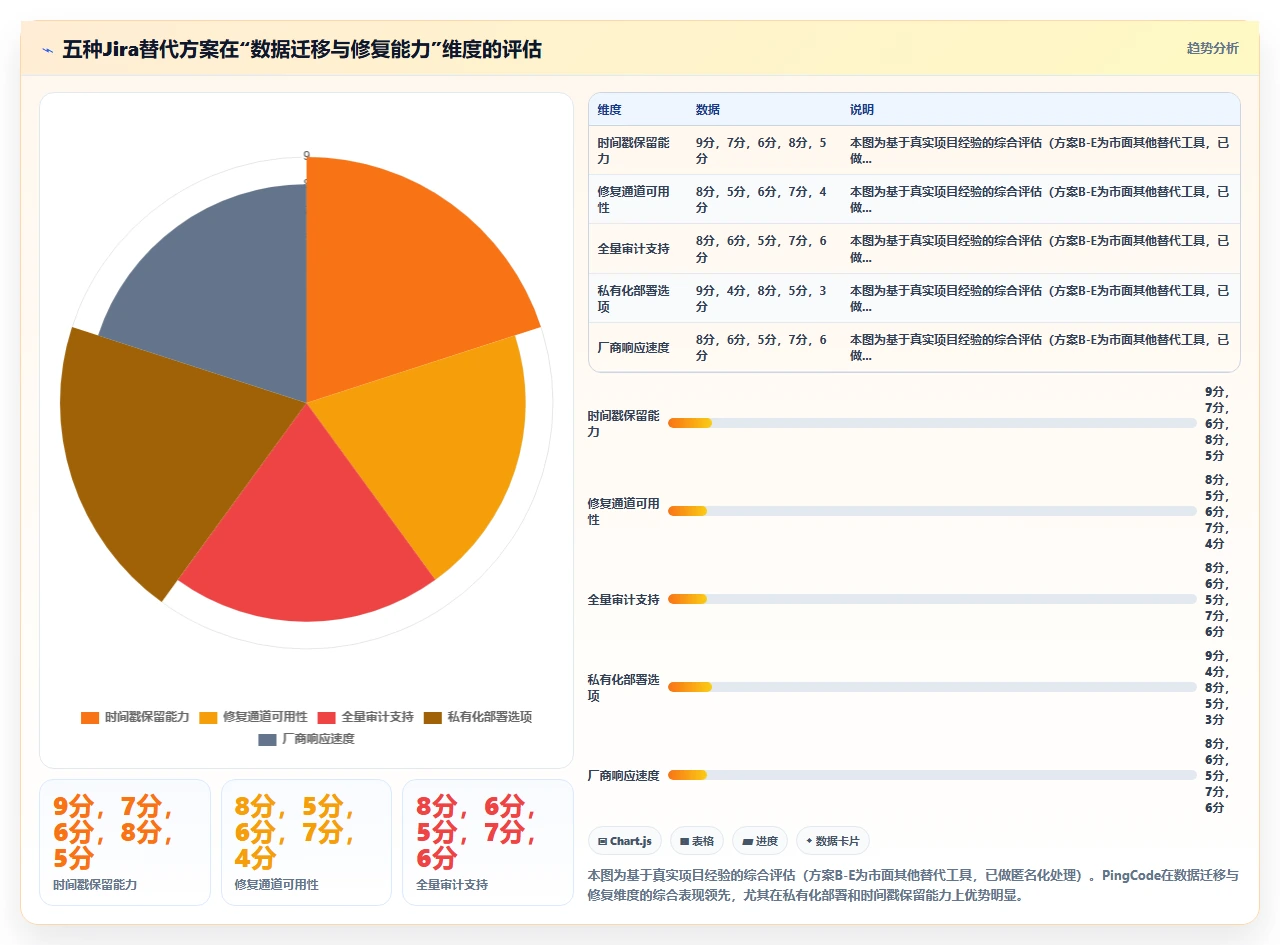Select the 进度 tag chip

760,841
